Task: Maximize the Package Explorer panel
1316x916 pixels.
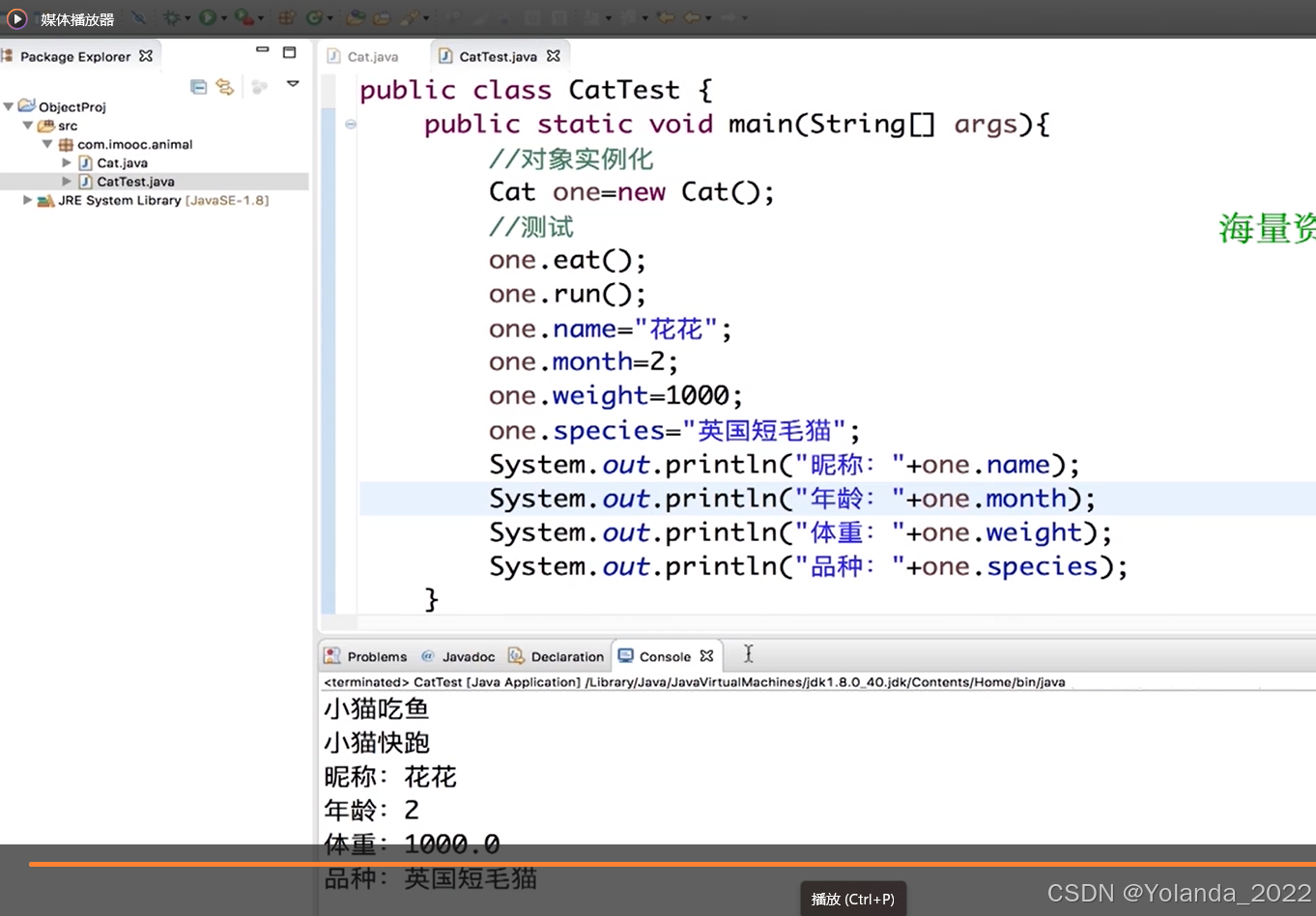Action: (x=289, y=52)
